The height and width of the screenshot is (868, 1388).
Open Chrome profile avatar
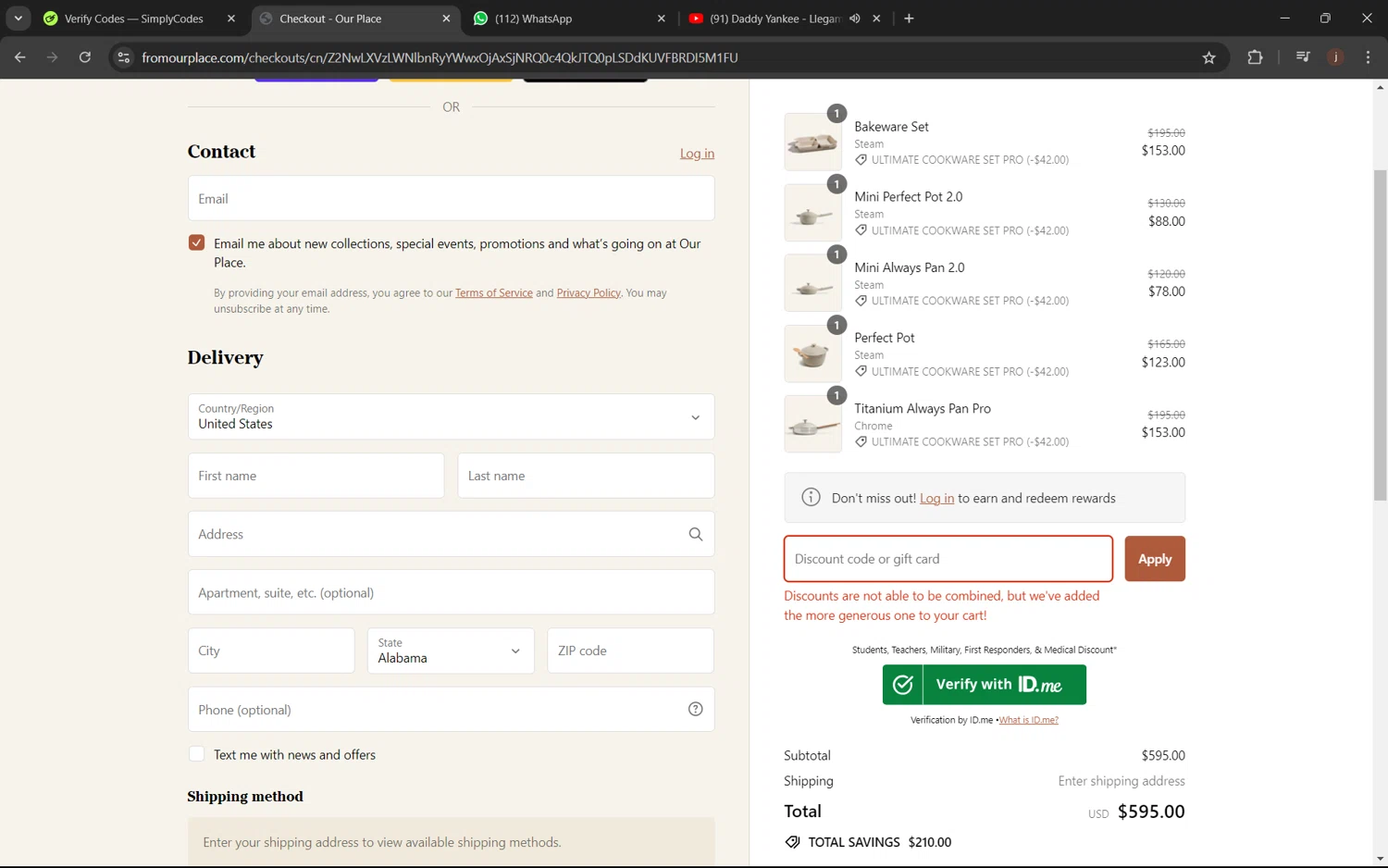[x=1335, y=57]
